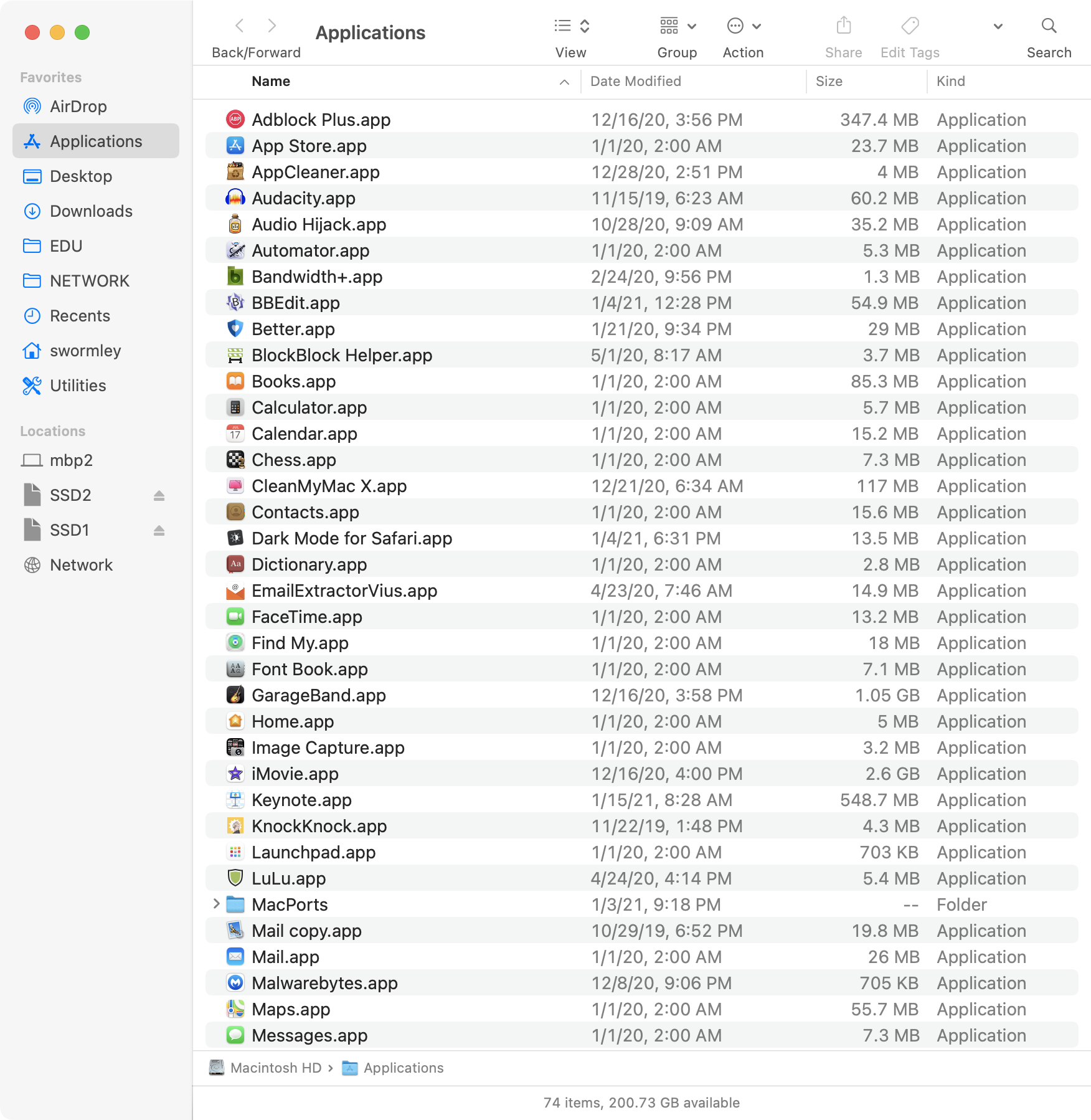Select the Bandwidth+.app row
The width and height of the screenshot is (1091, 1120).
tap(642, 276)
